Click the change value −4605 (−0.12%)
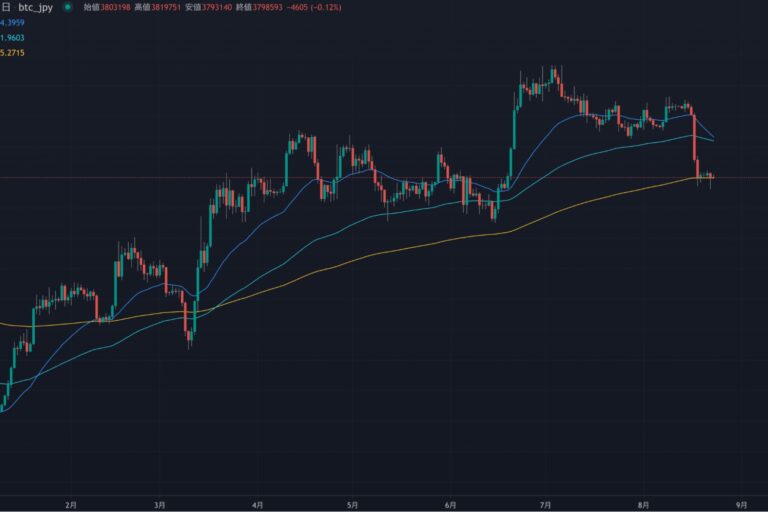Image resolution: width=768 pixels, height=512 pixels. tap(313, 7)
